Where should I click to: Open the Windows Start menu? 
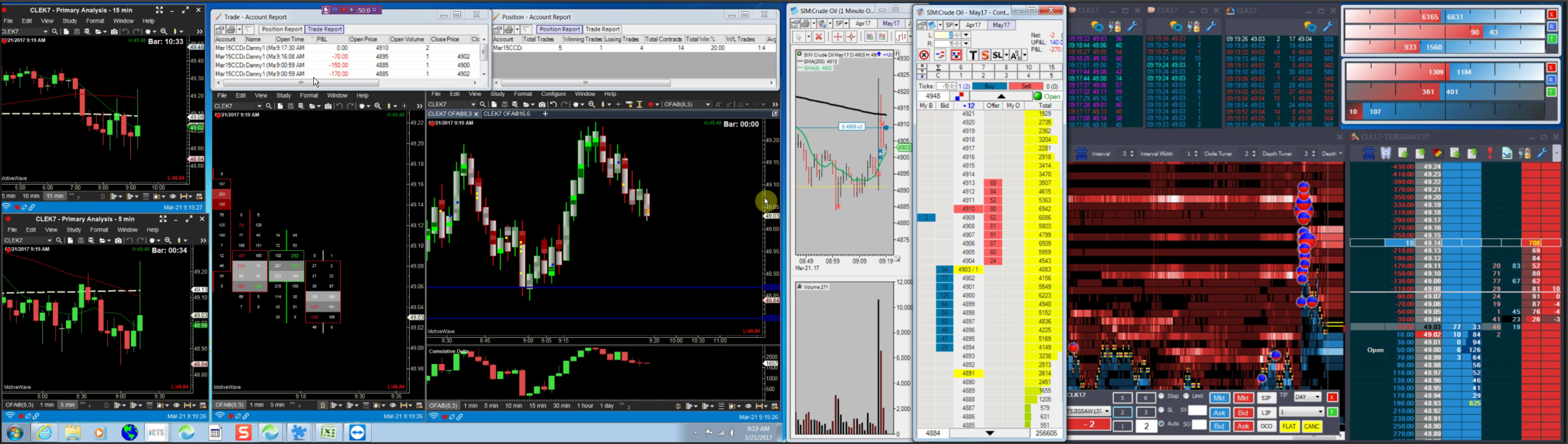pyautogui.click(x=15, y=432)
